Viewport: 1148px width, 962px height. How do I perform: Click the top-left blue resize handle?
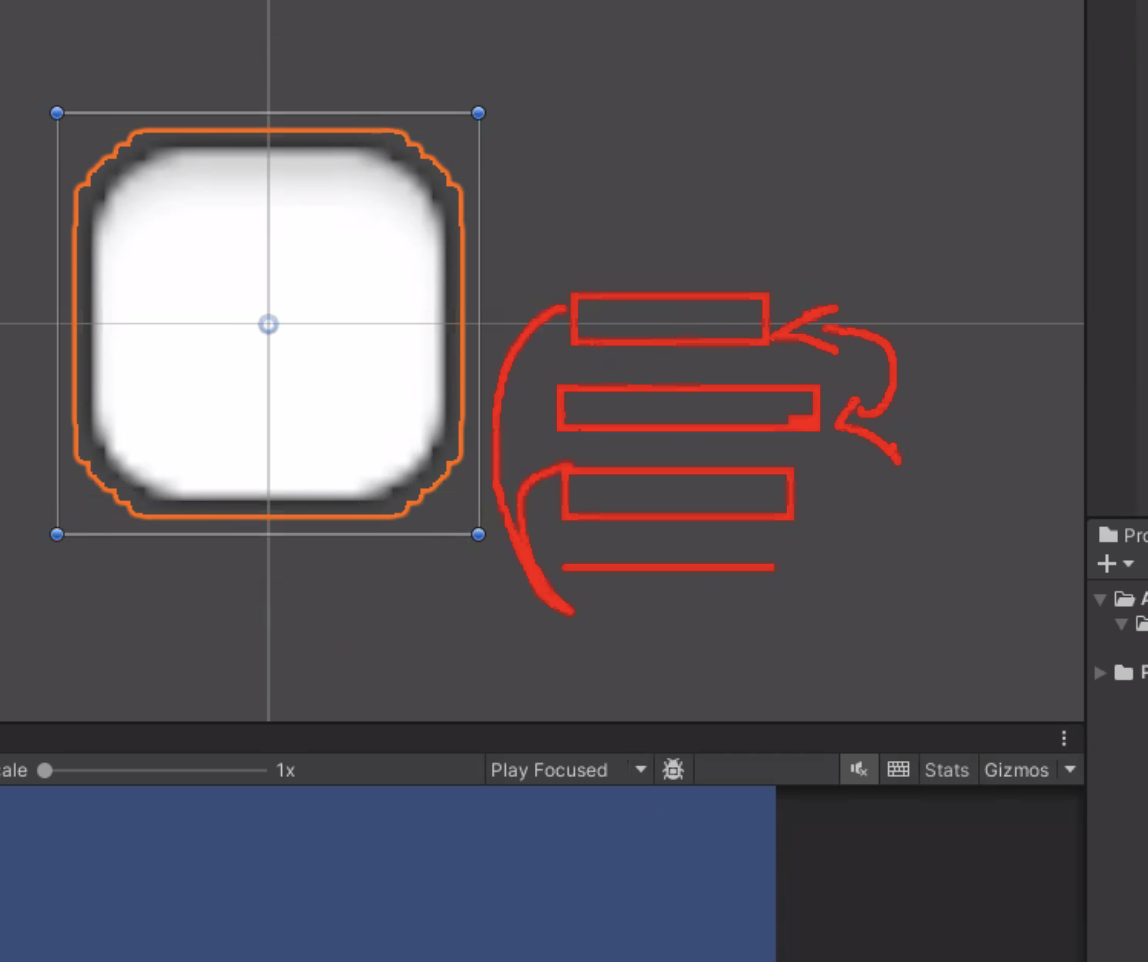click(x=57, y=113)
